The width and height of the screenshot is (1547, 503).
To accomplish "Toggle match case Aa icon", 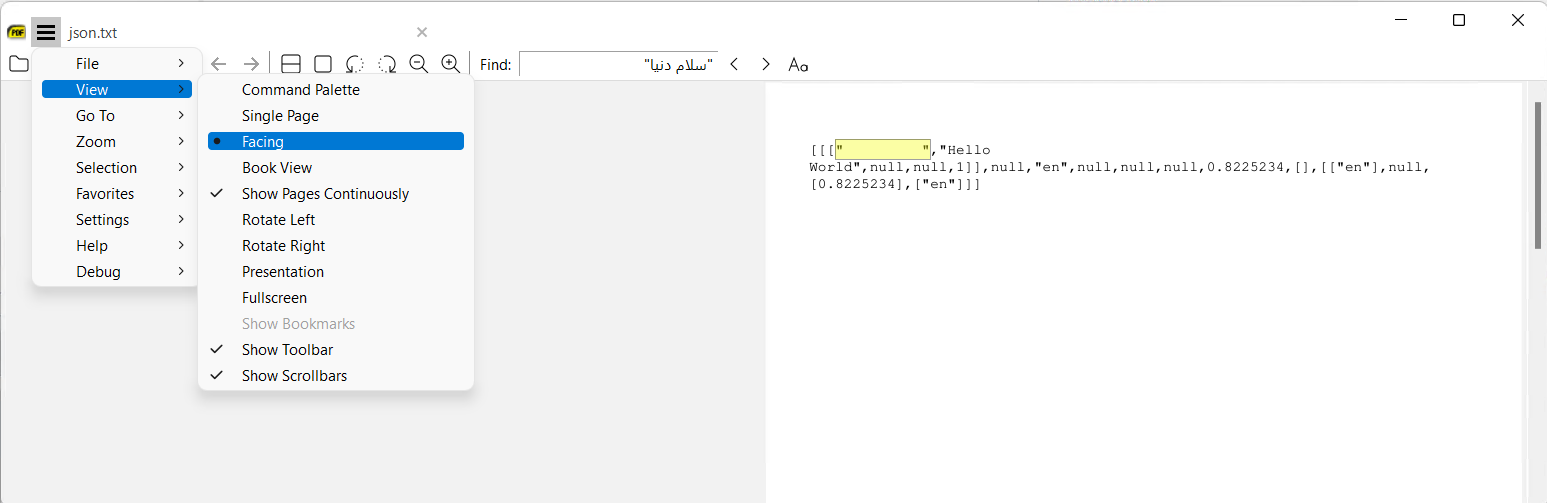I will [x=798, y=64].
